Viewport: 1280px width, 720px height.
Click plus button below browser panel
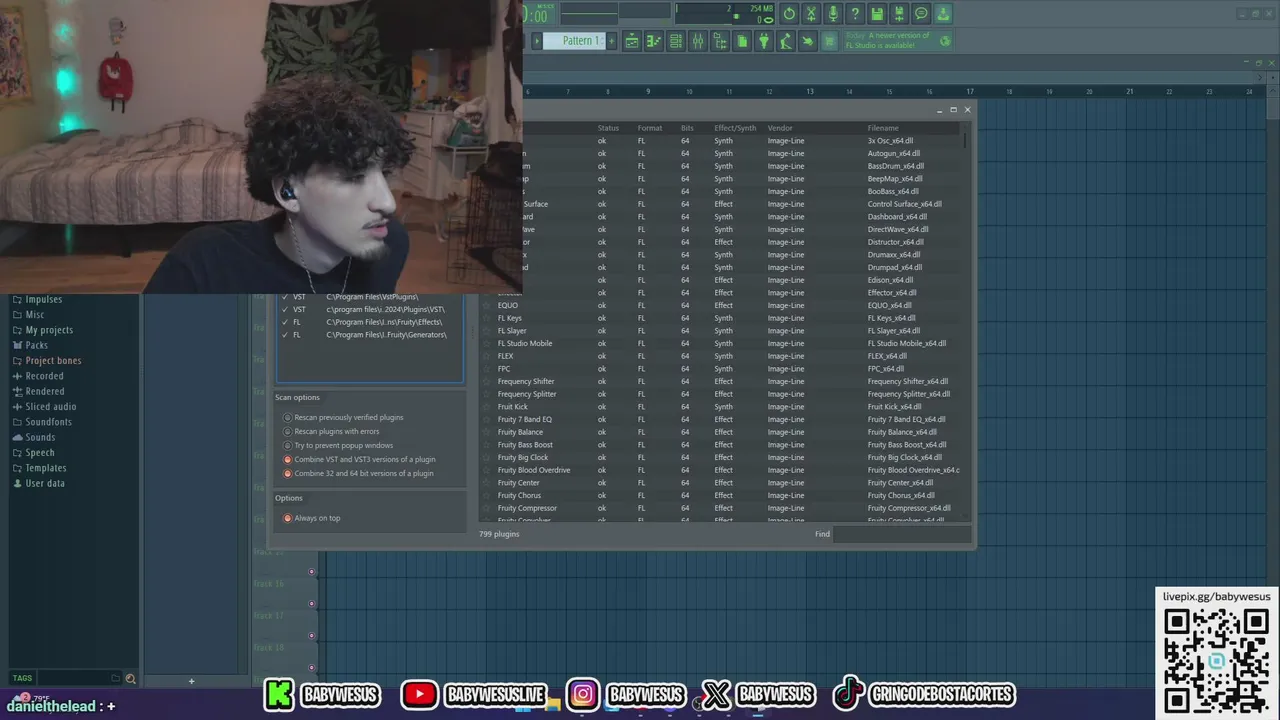(x=191, y=681)
